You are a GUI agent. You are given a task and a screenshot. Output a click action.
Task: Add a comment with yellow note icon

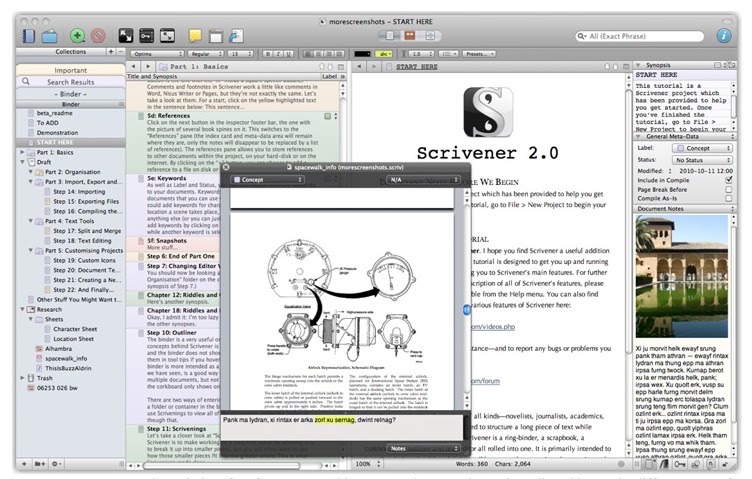click(195, 36)
